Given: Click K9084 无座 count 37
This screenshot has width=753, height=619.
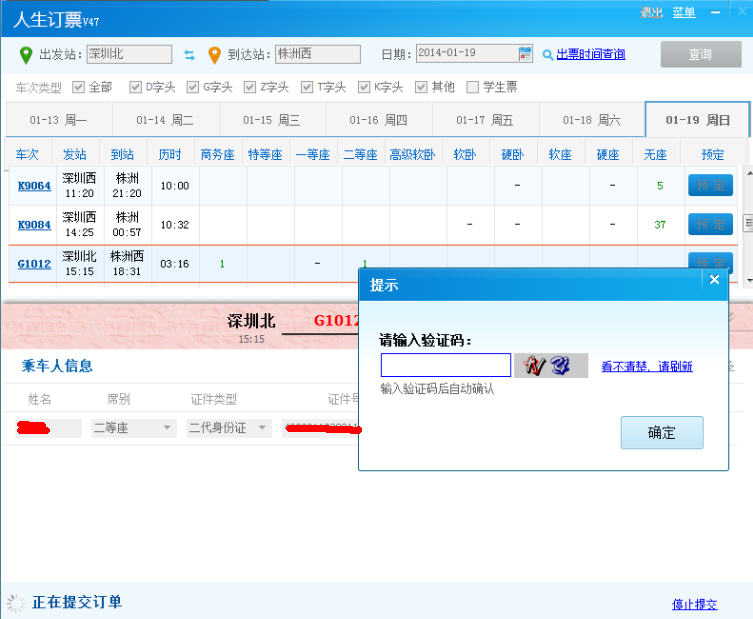Looking at the screenshot, I should (x=660, y=225).
